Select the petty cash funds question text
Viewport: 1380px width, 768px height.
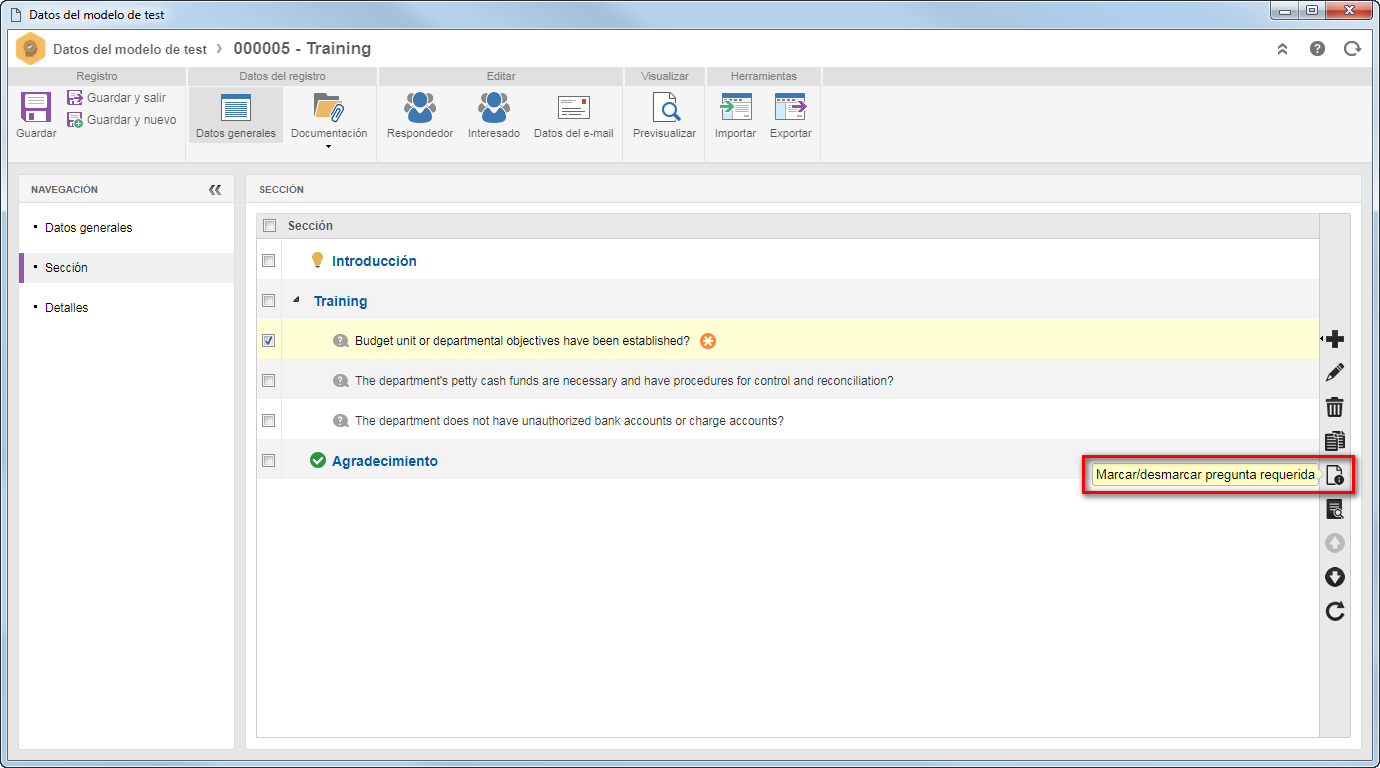click(x=624, y=381)
